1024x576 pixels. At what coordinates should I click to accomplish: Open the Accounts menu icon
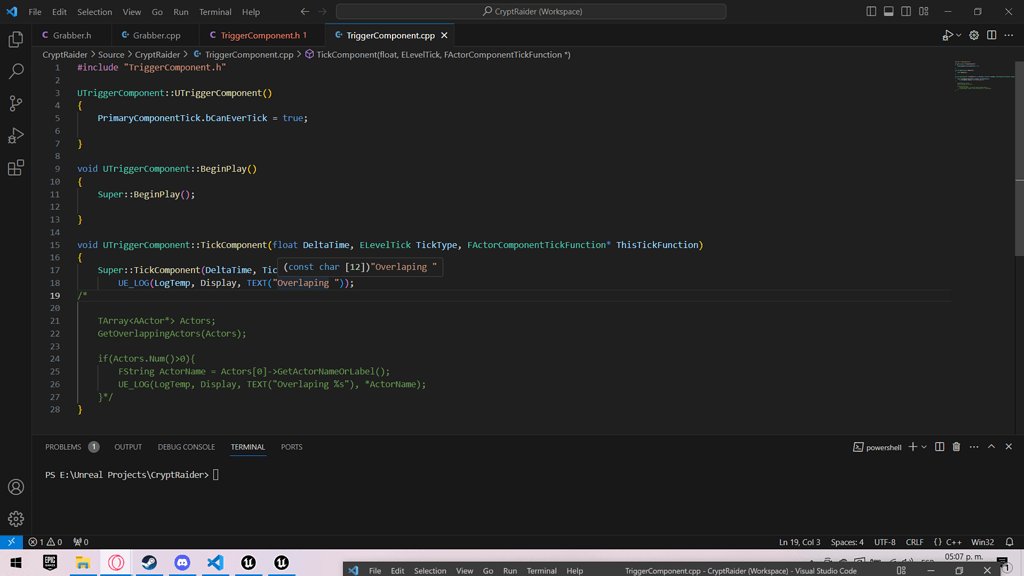(x=16, y=487)
